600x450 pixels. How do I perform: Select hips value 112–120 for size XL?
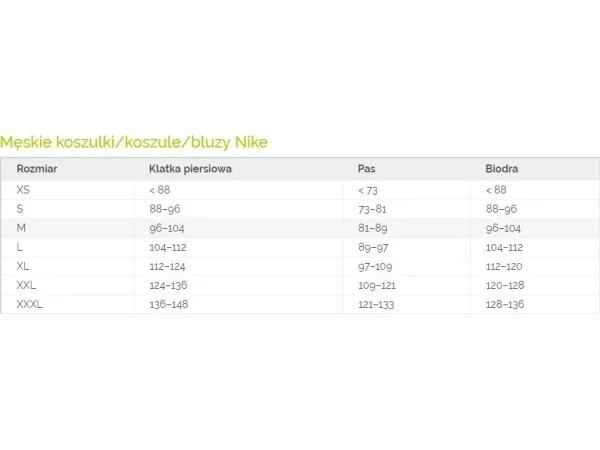point(504,266)
